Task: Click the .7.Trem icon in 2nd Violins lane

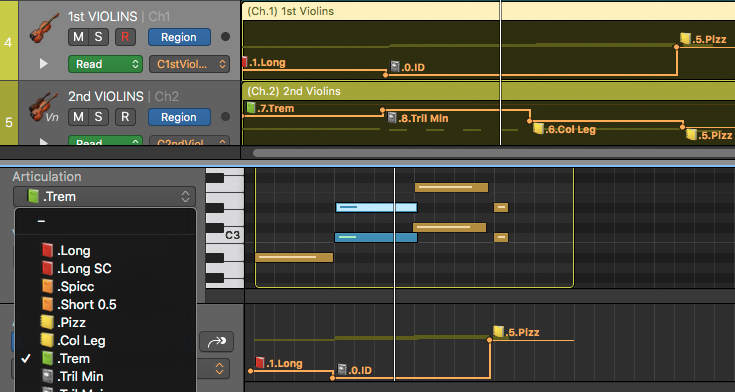Action: pyautogui.click(x=251, y=107)
